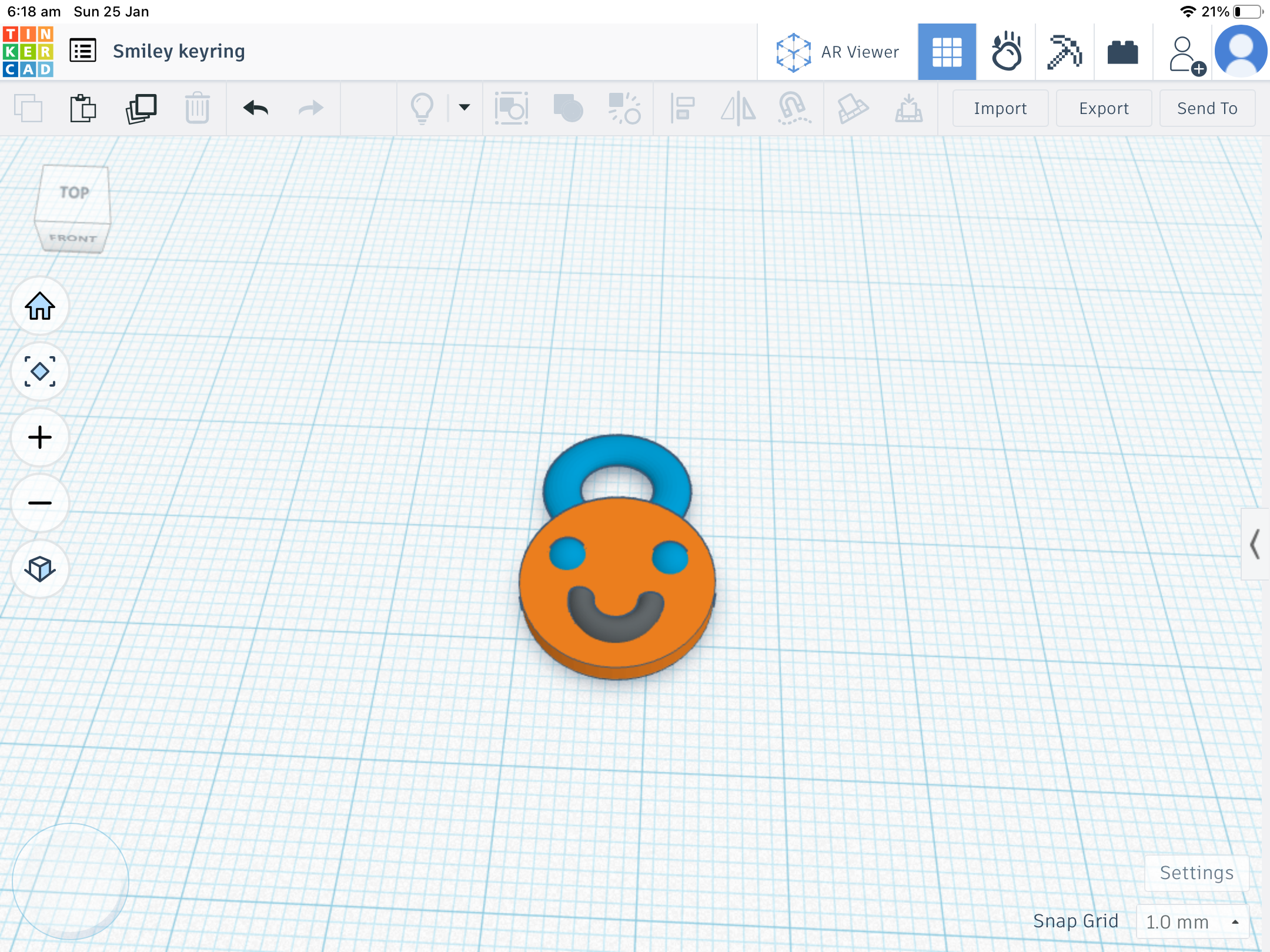The image size is (1270, 952).
Task: Click the Smiley keyring design name
Action: (x=179, y=51)
